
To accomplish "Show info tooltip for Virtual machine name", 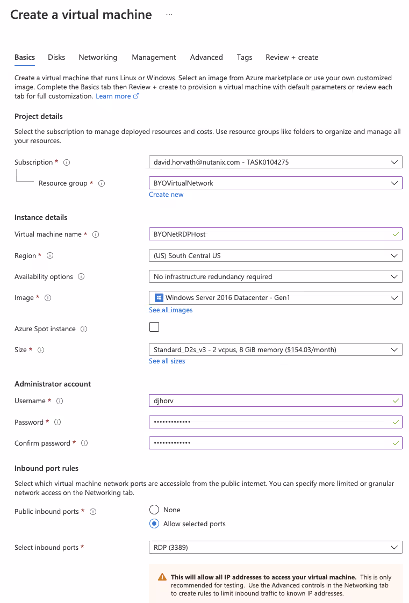I will [x=96, y=234].
